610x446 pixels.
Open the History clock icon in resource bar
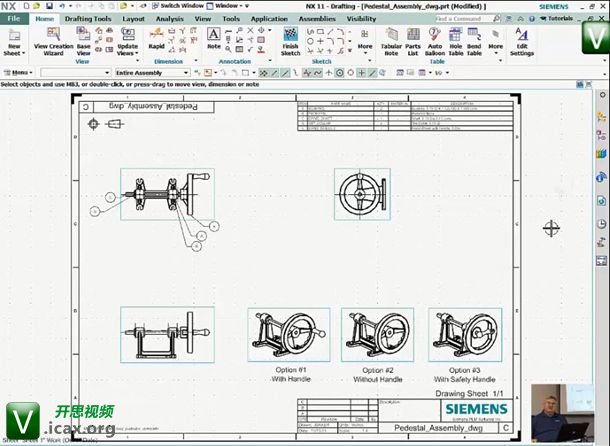click(x=601, y=223)
